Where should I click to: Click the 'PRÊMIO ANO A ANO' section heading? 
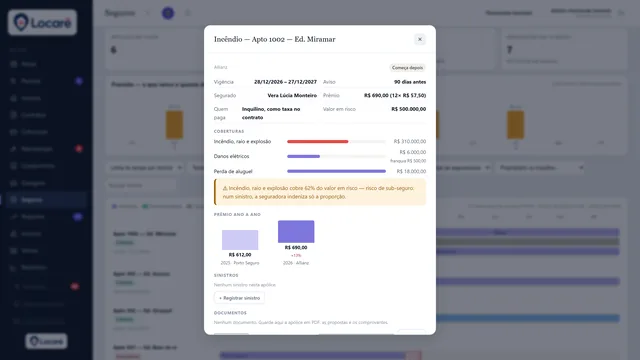tap(237, 214)
